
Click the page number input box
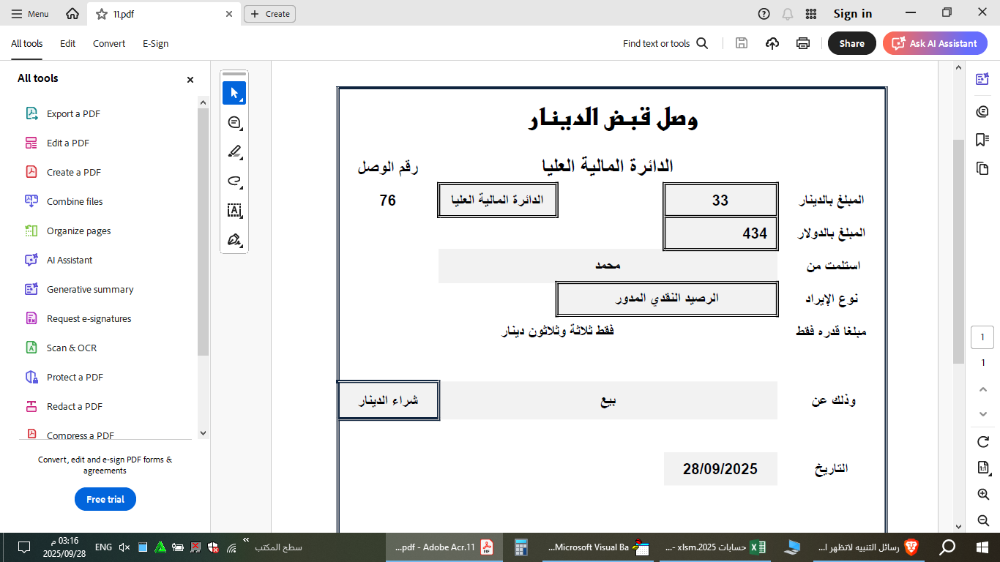click(983, 338)
